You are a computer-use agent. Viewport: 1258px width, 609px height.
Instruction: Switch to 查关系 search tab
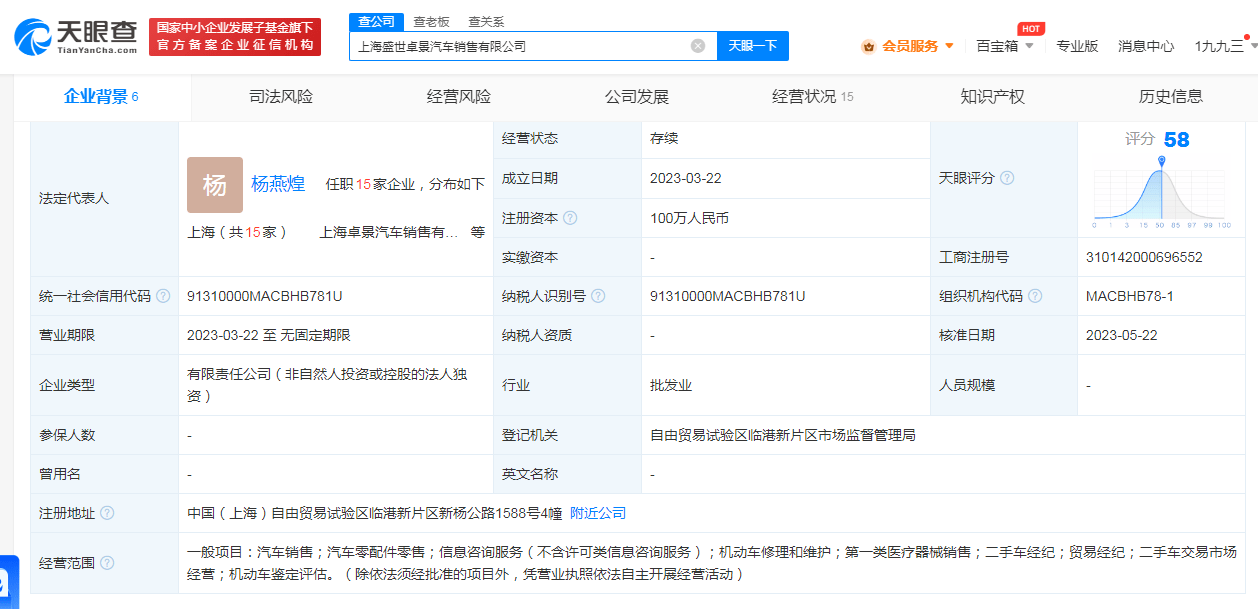(x=486, y=21)
